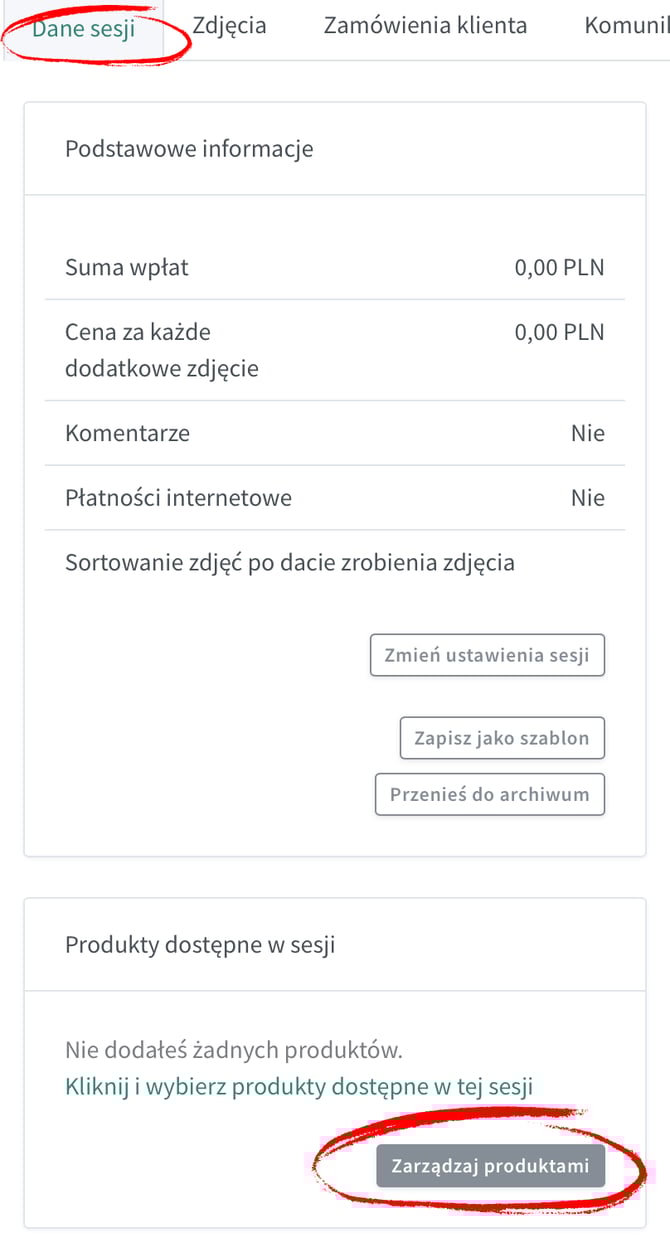Click the Płatności internetowe label
This screenshot has width=670, height=1252.
coord(178,497)
